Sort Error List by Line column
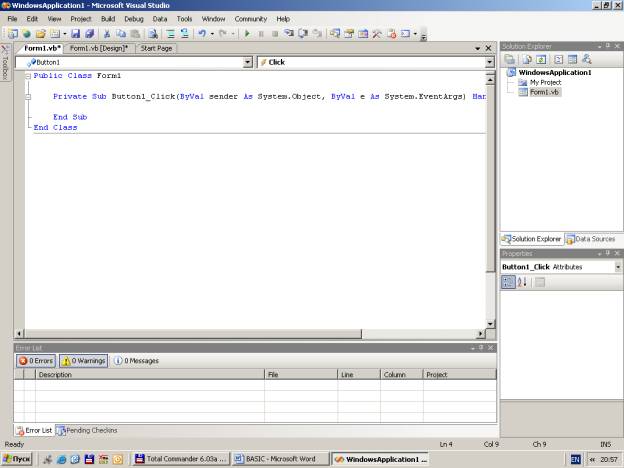This screenshot has height=468, width=624. pos(359,374)
